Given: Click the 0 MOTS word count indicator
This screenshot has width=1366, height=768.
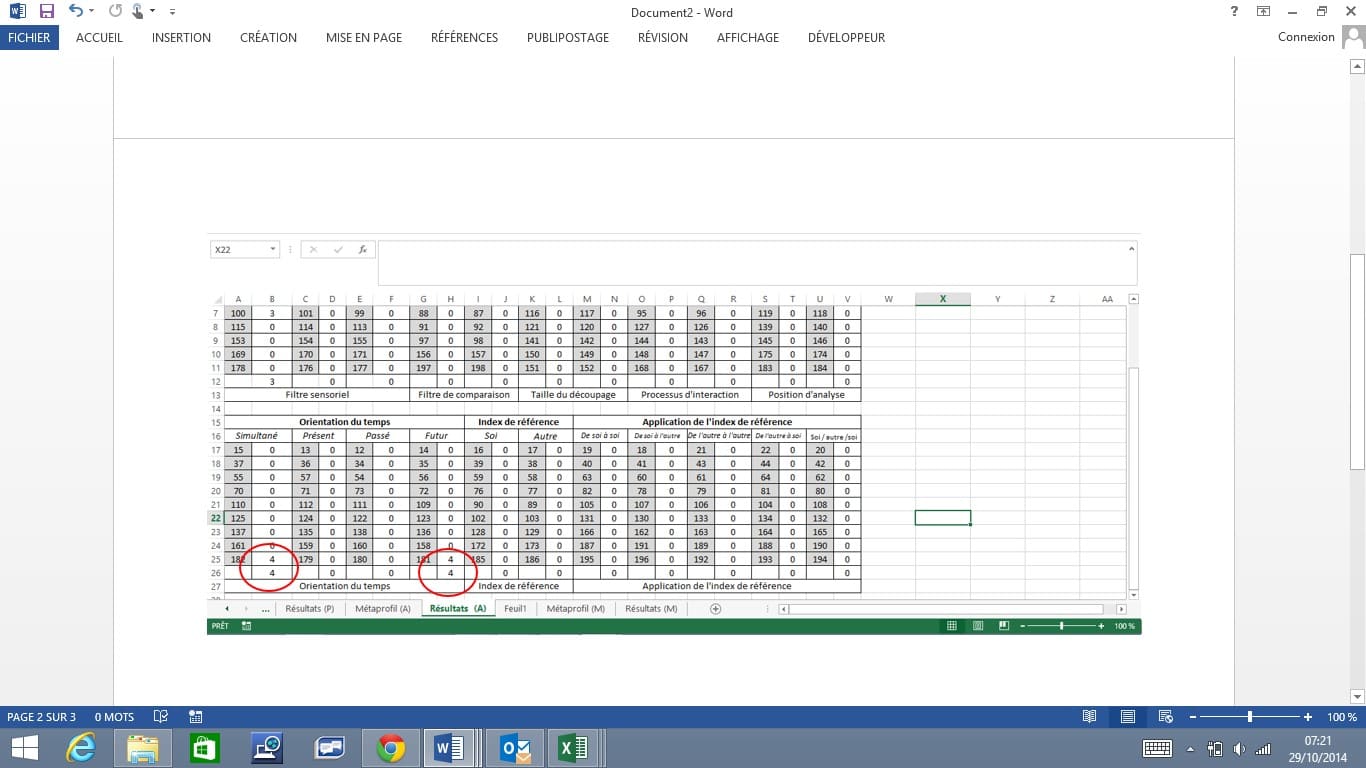Looking at the screenshot, I should coord(114,717).
